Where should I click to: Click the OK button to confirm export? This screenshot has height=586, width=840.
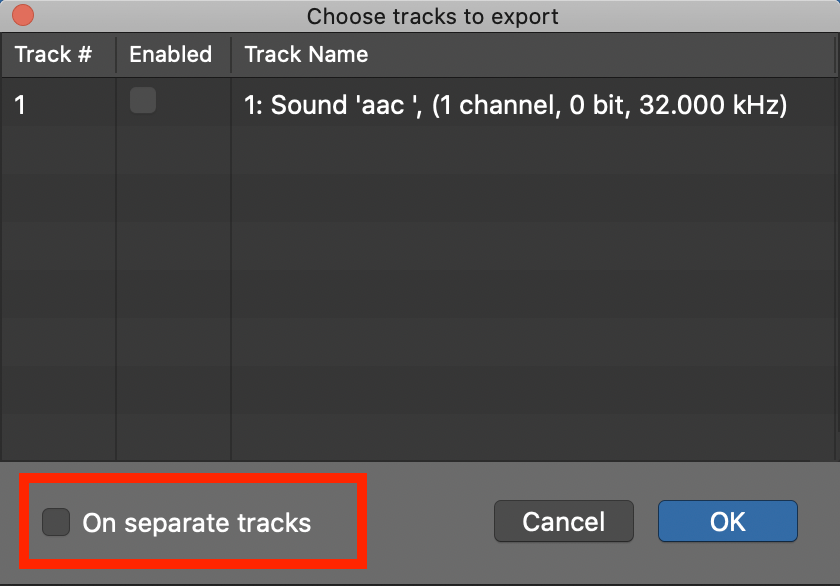click(727, 521)
